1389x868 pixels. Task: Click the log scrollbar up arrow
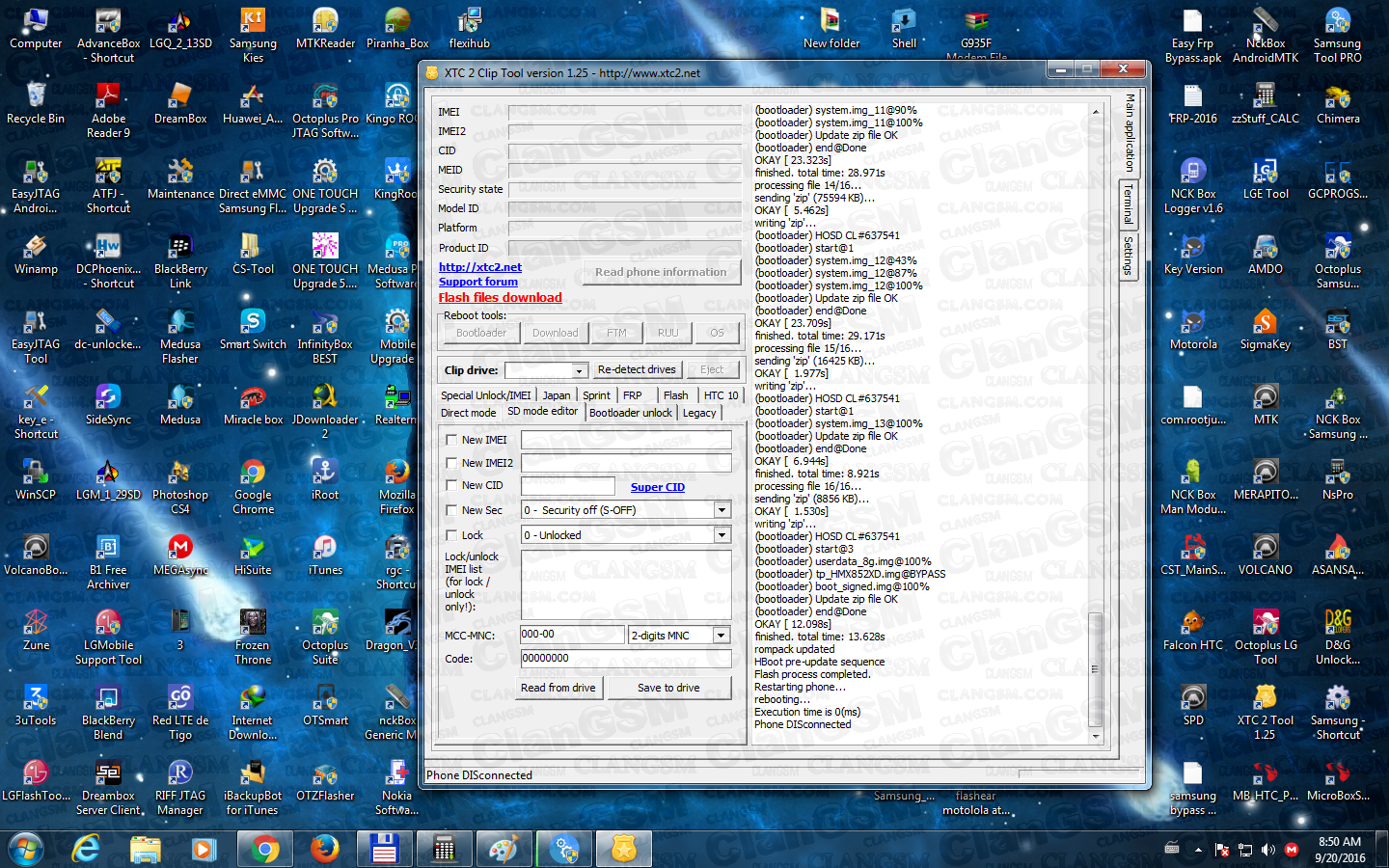pyautogui.click(x=1095, y=112)
